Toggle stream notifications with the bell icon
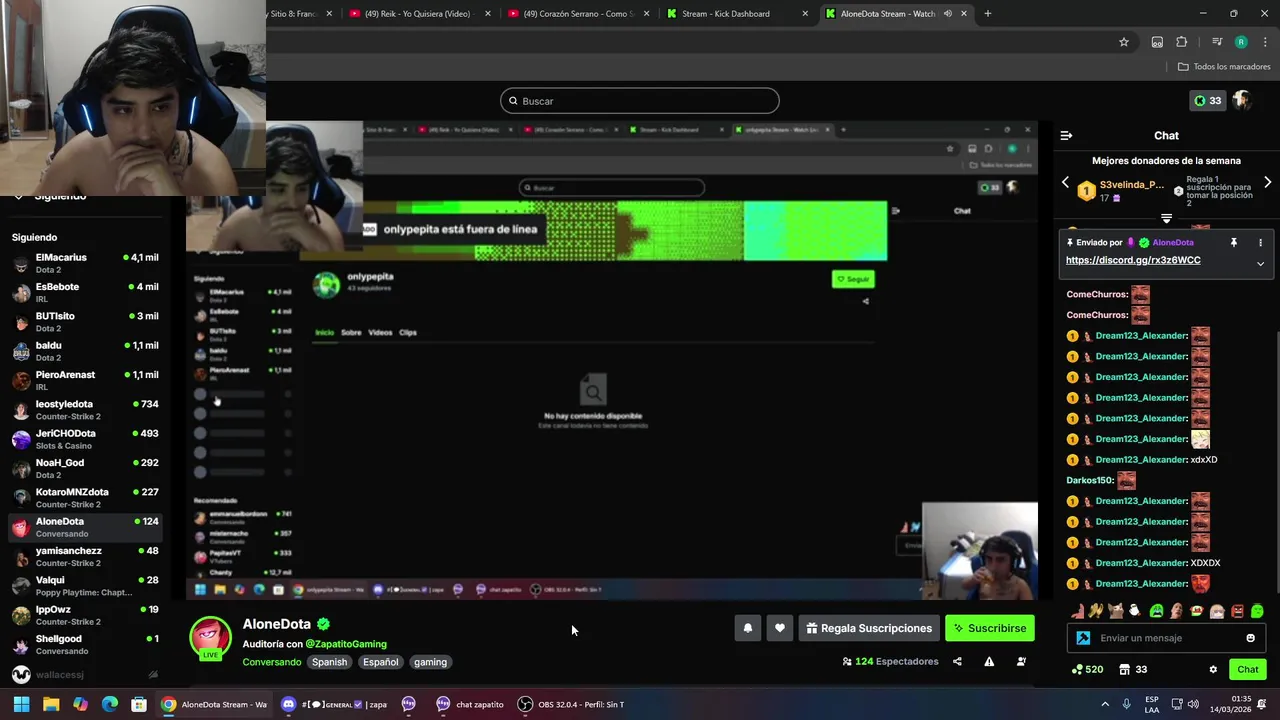Screen dimensions: 1280x720 click(x=747, y=628)
